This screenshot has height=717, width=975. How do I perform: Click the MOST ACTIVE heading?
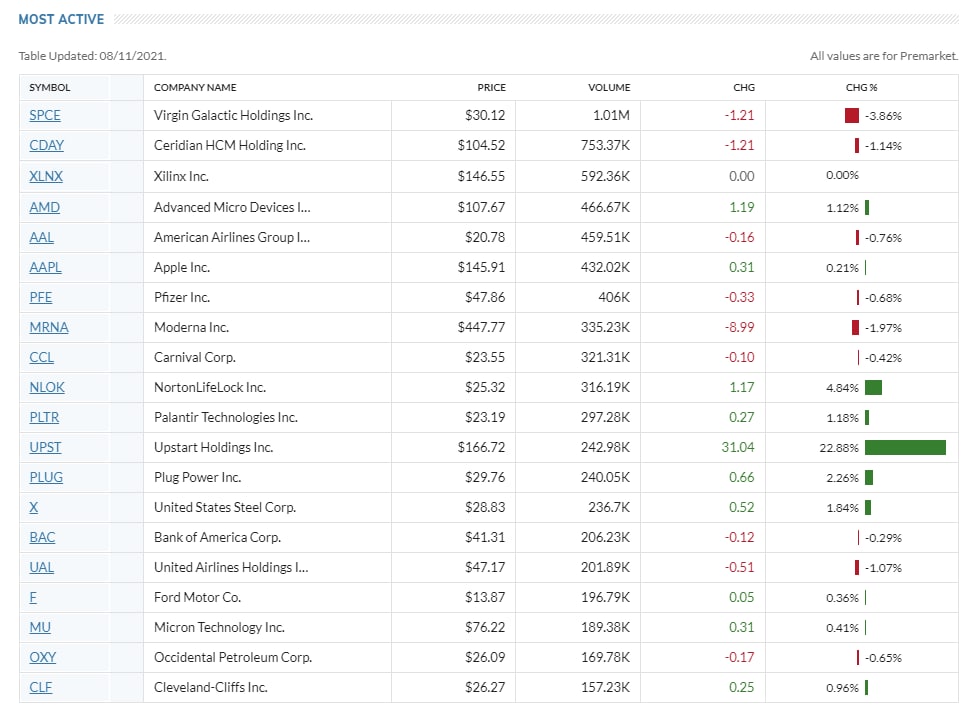point(62,19)
